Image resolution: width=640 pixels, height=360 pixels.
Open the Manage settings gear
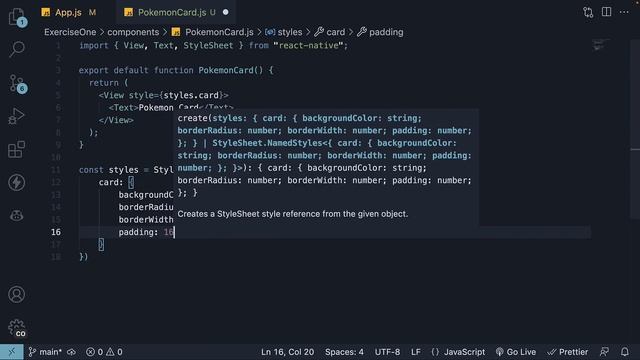[16, 328]
